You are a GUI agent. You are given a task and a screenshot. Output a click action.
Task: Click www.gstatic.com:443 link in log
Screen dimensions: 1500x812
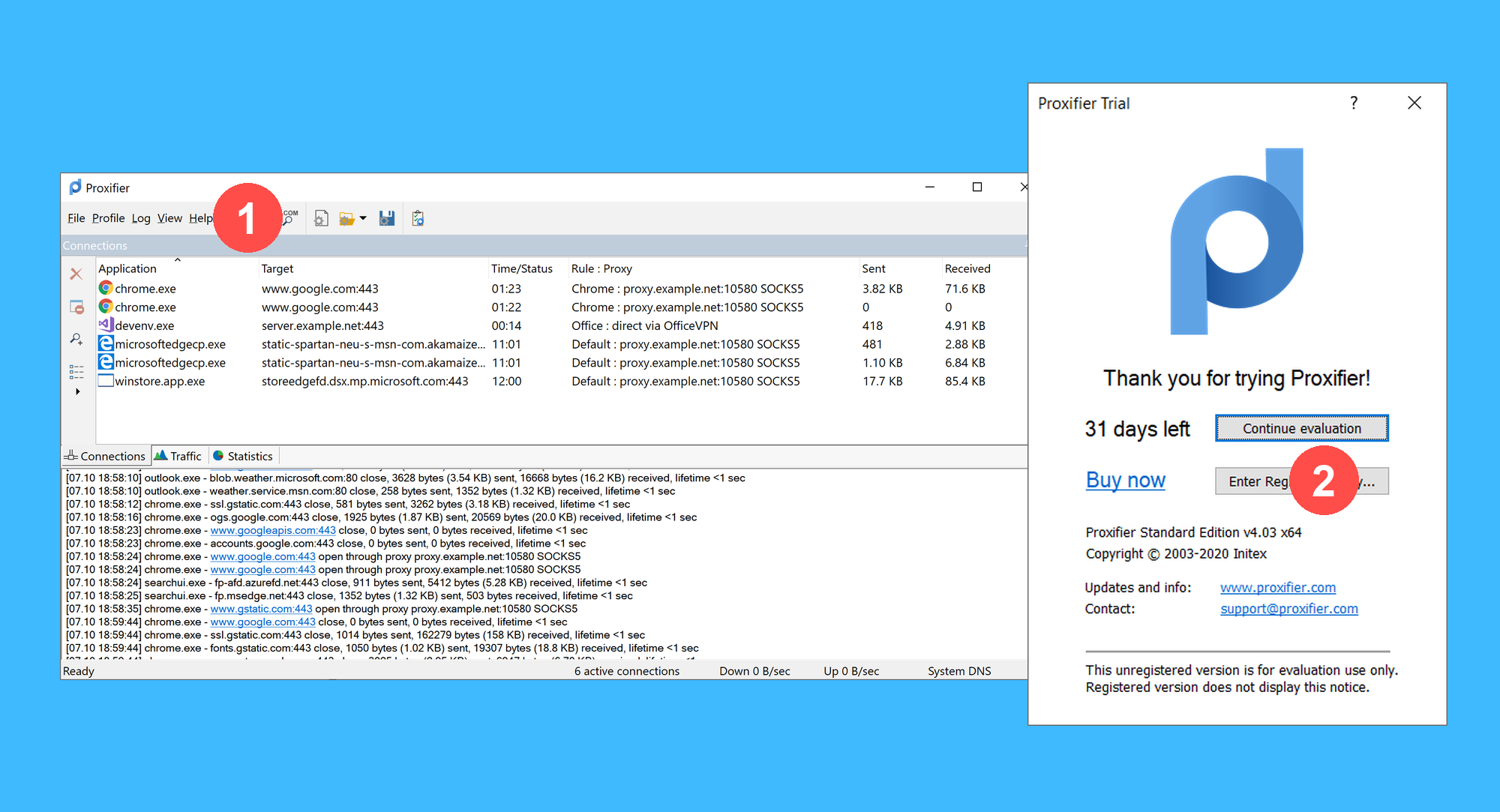point(261,609)
